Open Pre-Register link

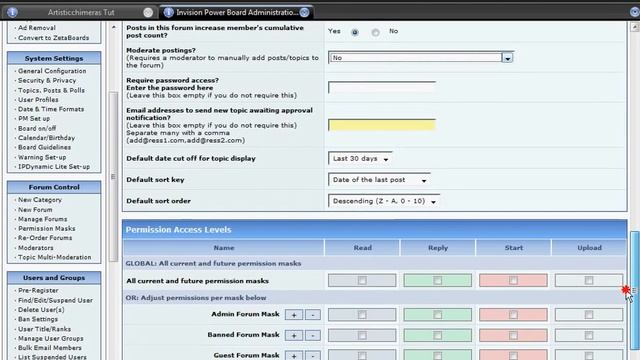pos(38,290)
